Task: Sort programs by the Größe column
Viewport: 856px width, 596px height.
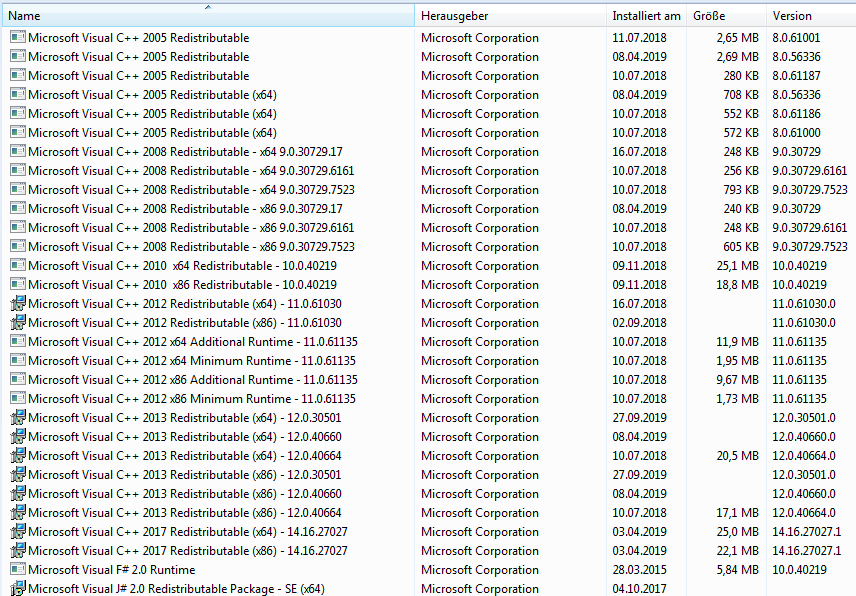Action: tap(712, 16)
